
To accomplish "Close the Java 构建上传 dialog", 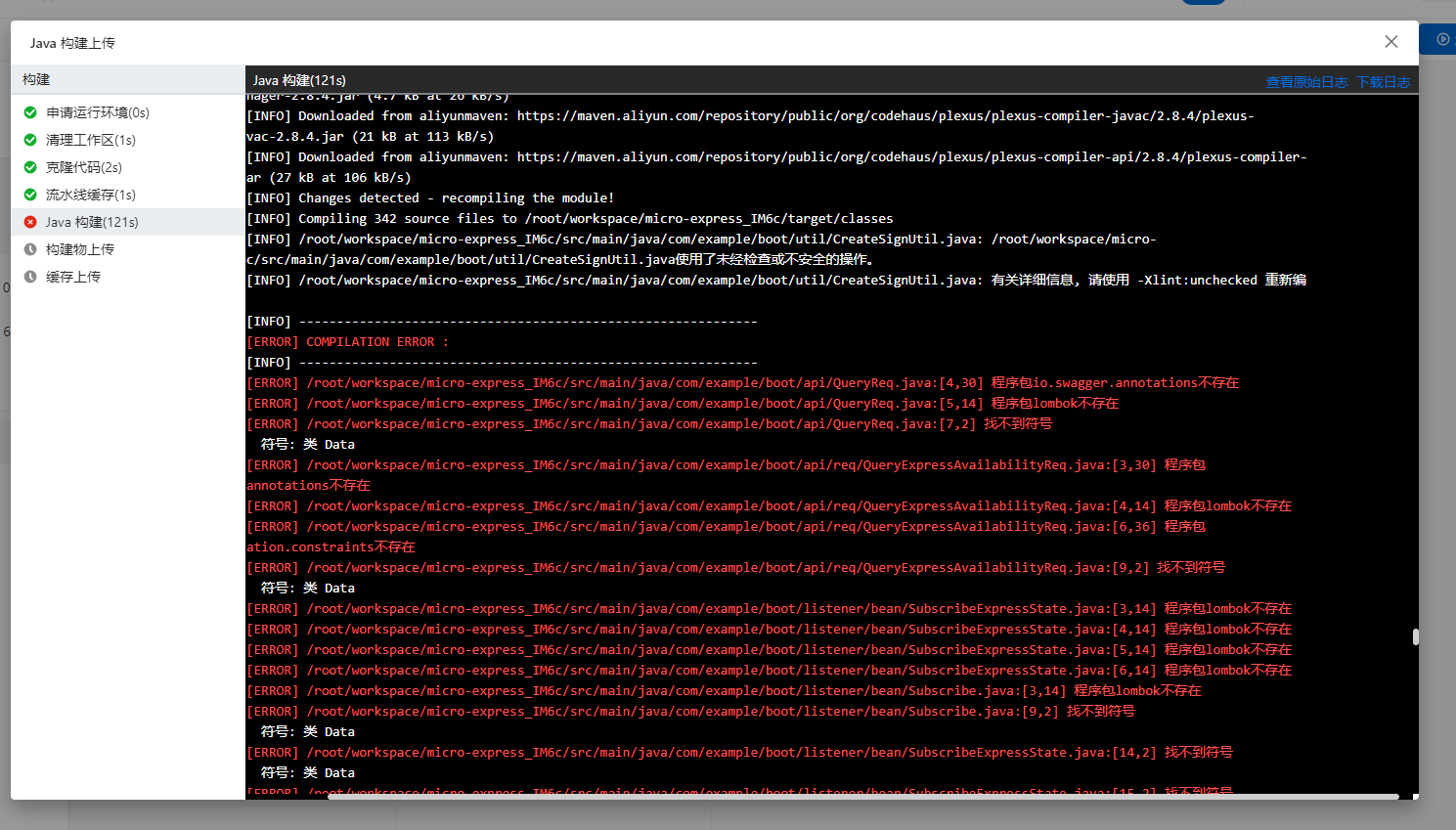I will coord(1391,41).
